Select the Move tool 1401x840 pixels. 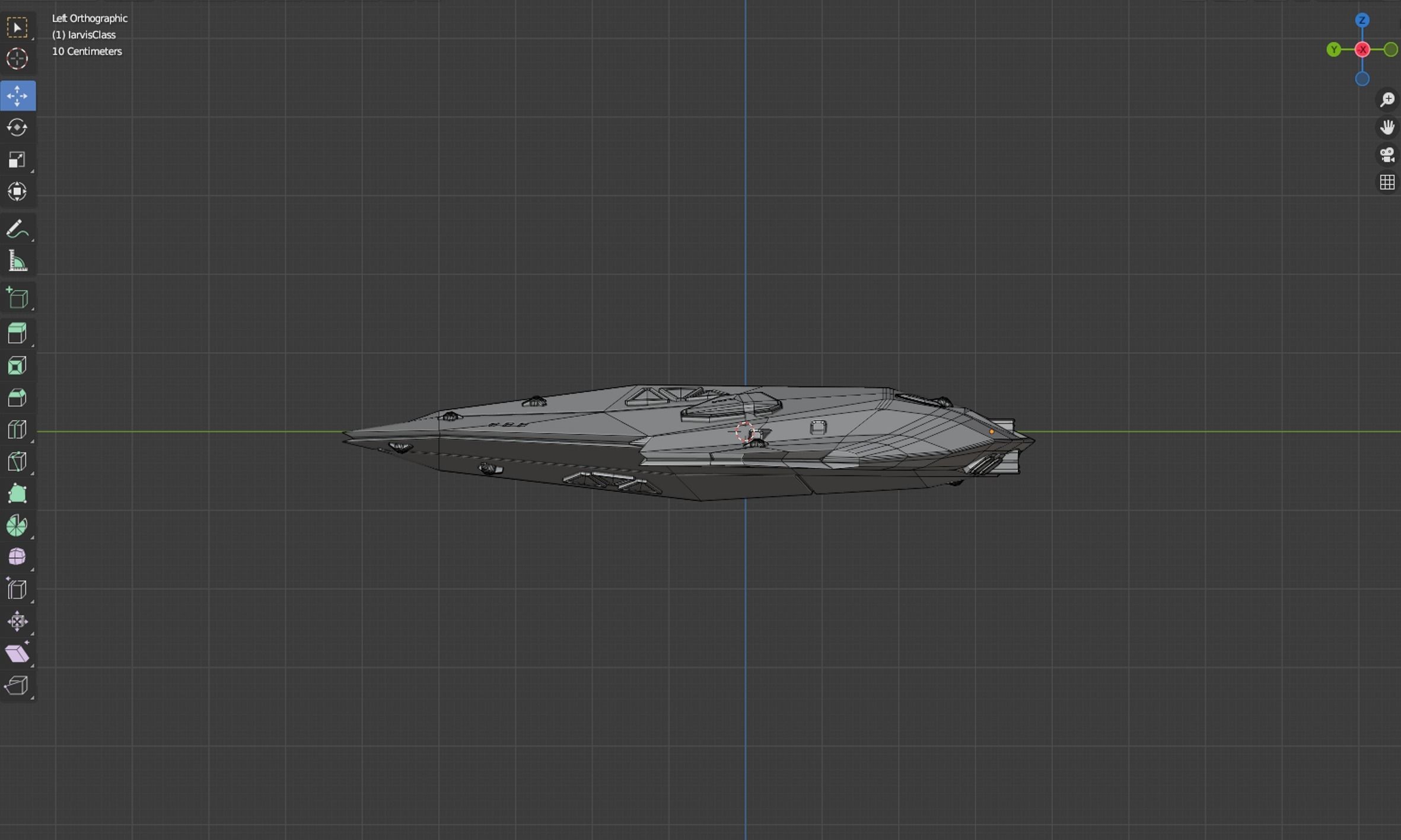pos(17,95)
